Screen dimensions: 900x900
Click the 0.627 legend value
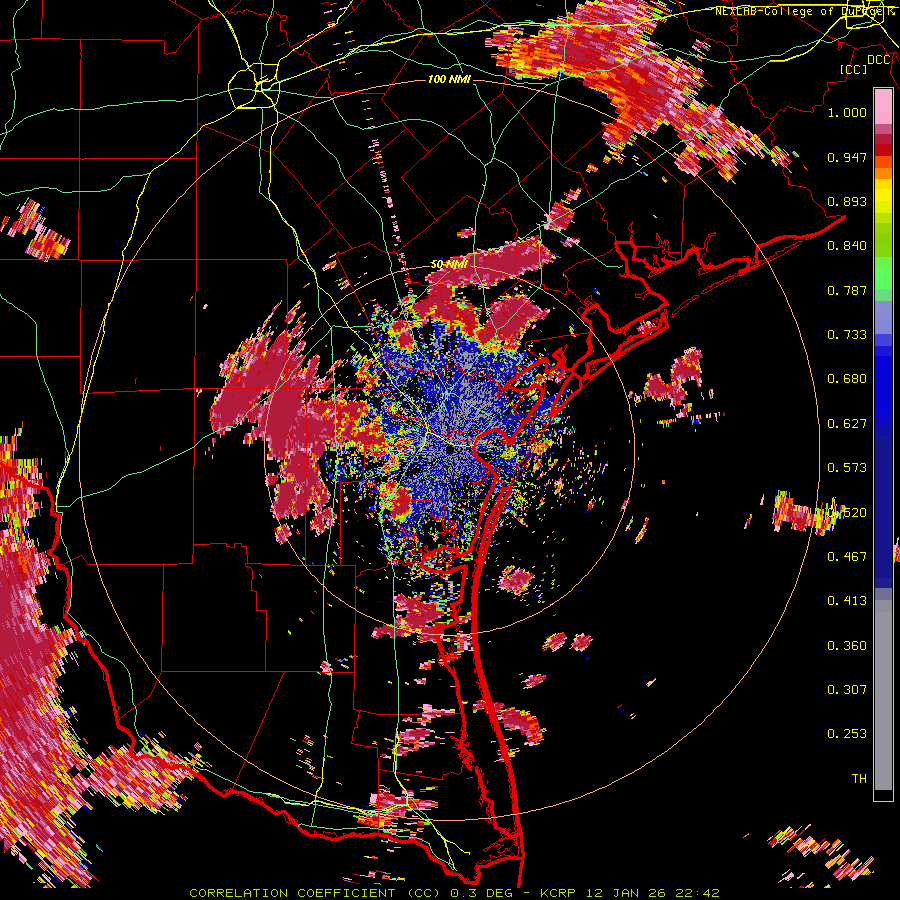847,424
